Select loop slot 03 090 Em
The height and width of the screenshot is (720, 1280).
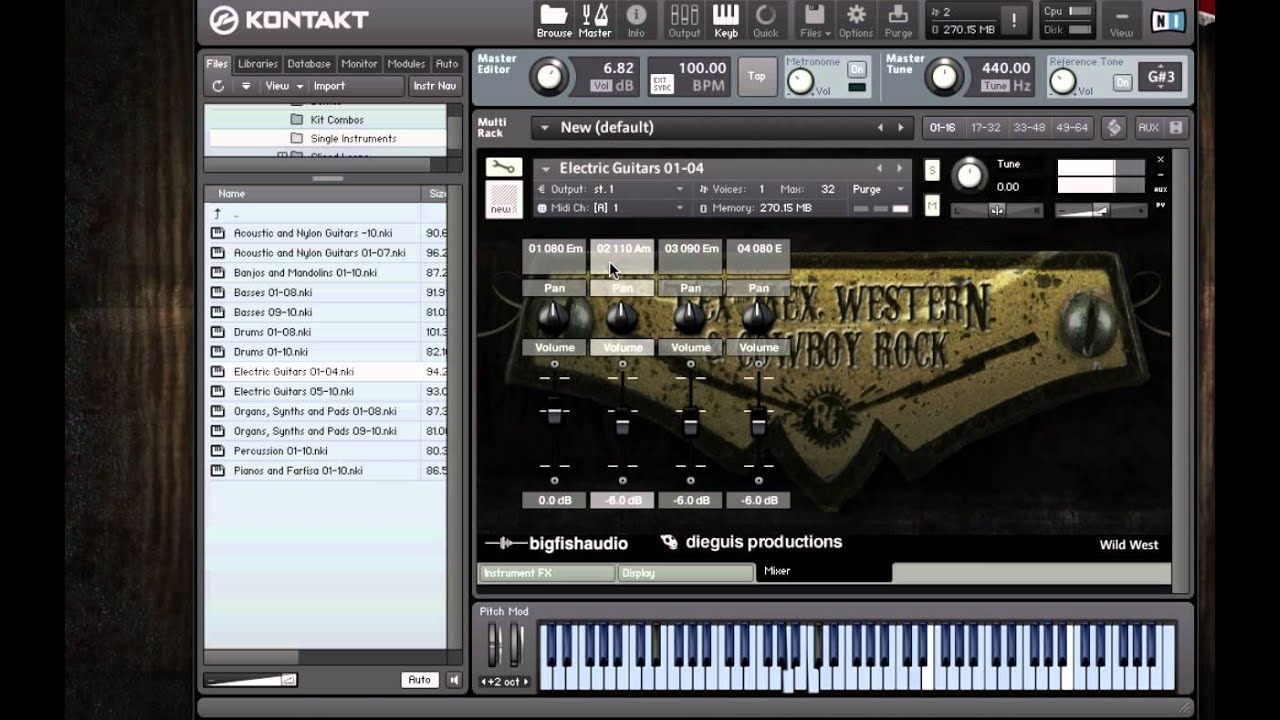[x=691, y=256]
